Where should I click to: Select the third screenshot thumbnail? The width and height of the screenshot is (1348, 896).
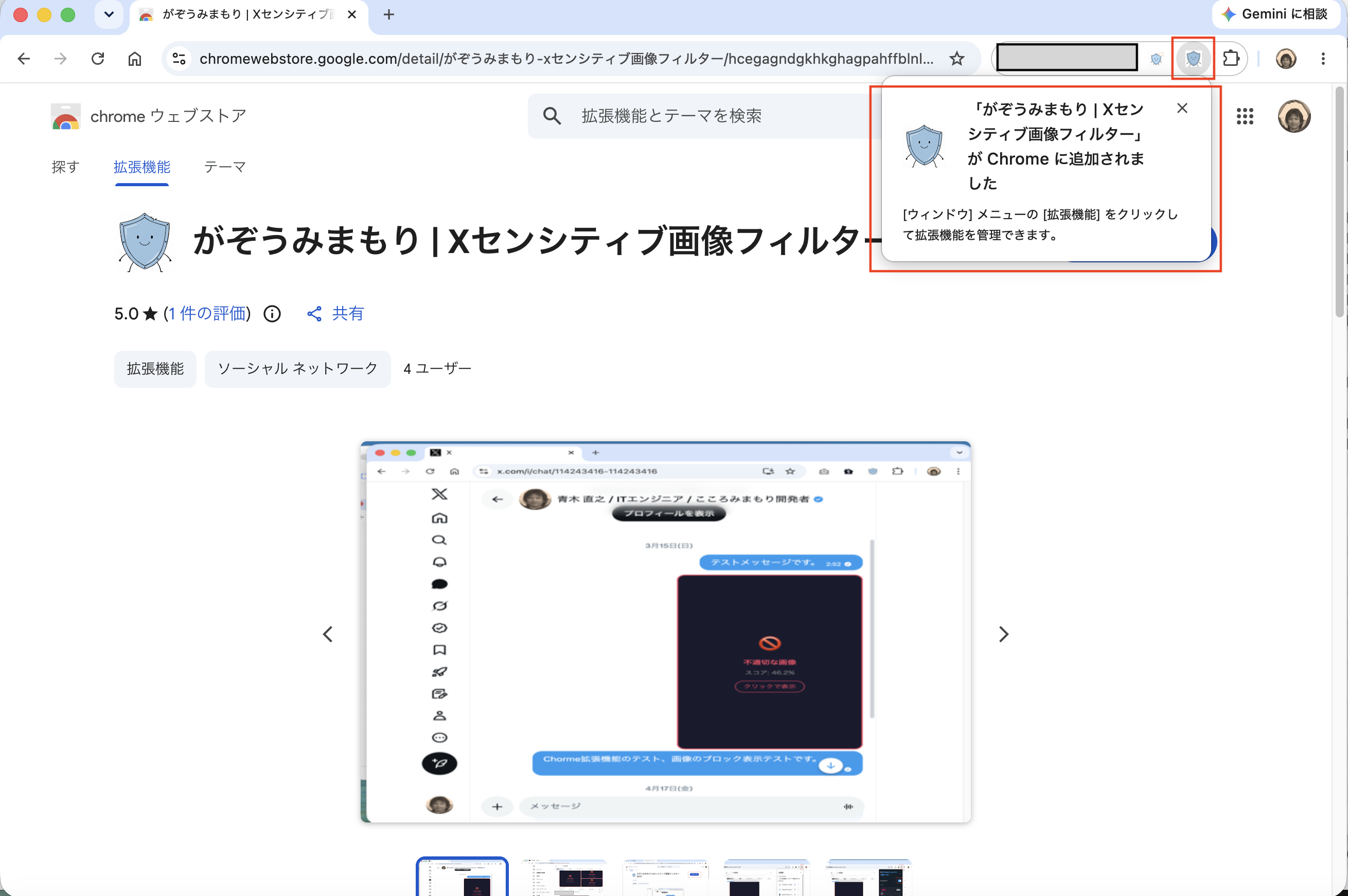pos(665,876)
